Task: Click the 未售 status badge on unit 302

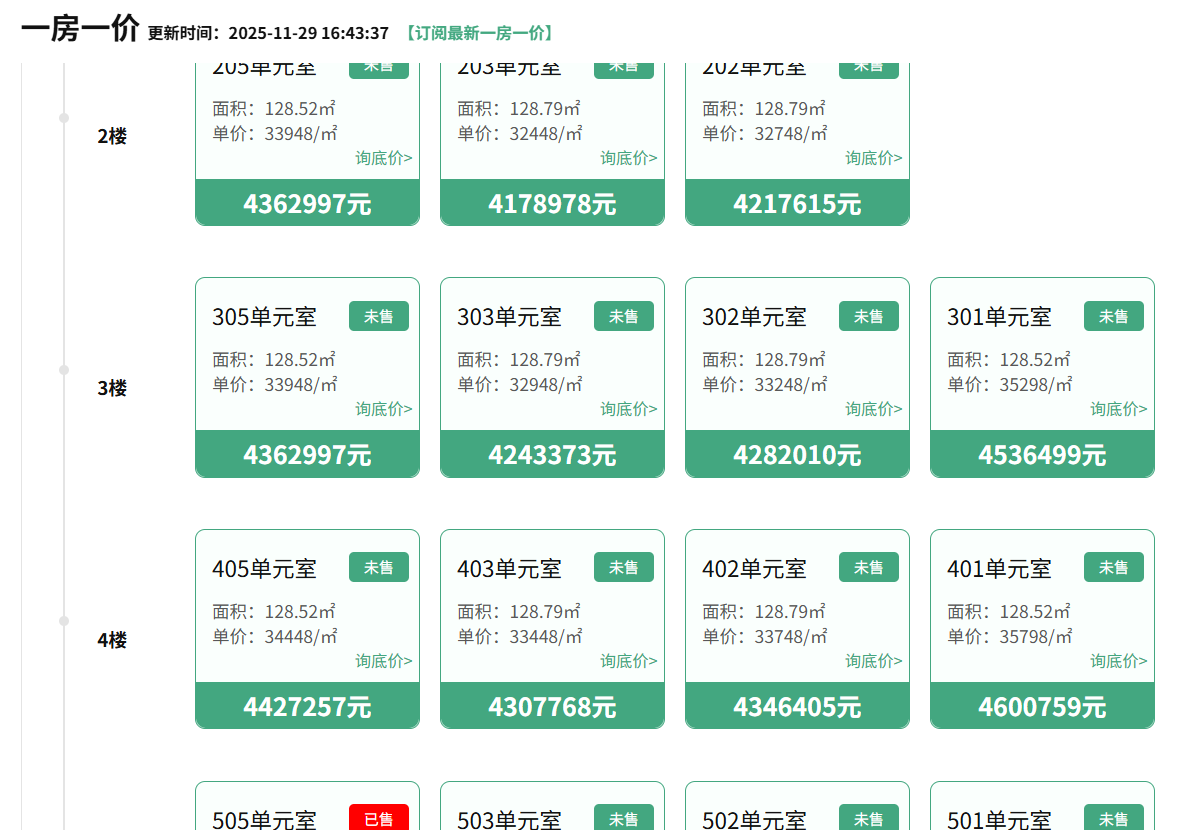Action: coord(868,317)
